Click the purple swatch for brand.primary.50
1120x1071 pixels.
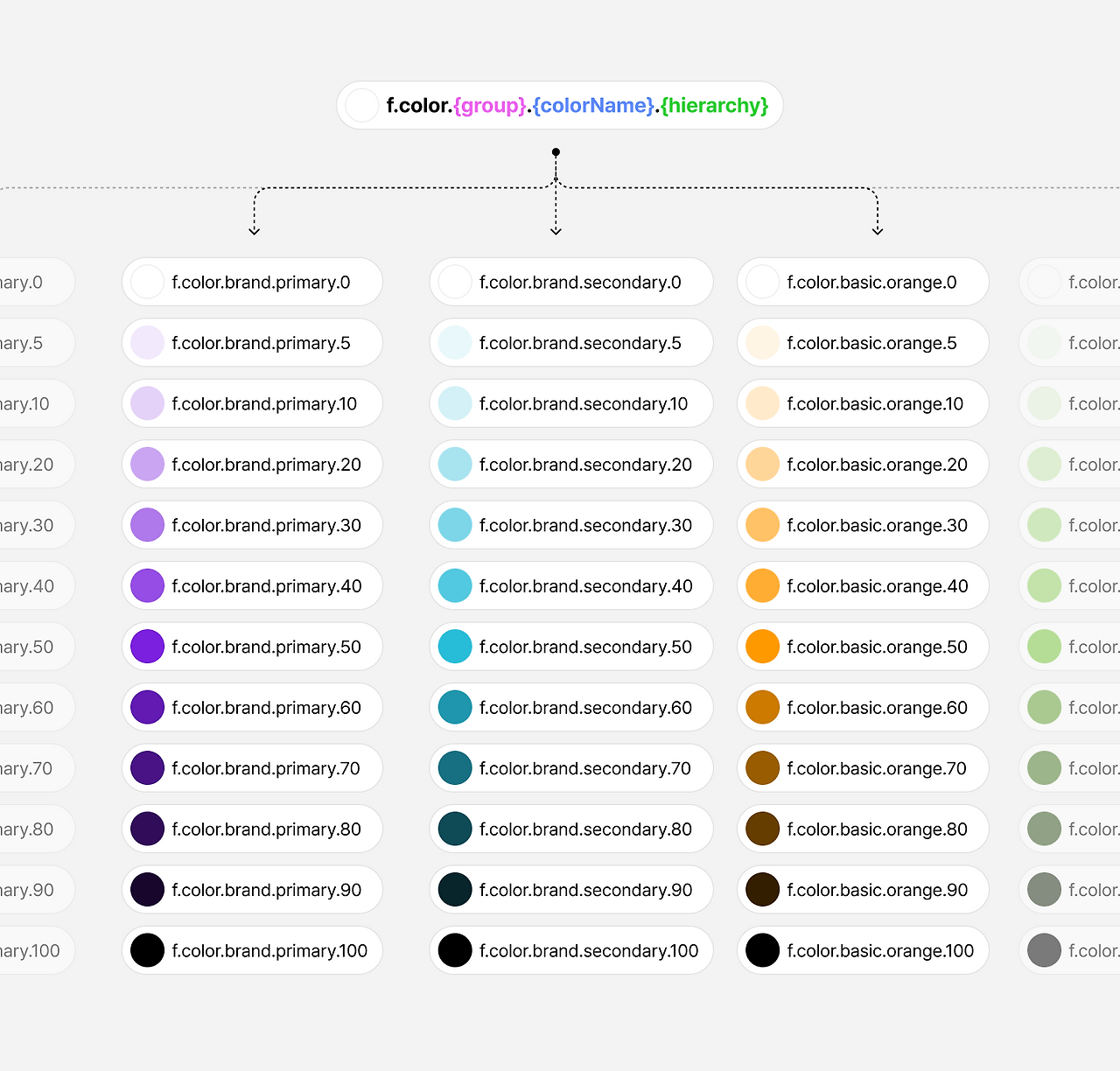[x=147, y=647]
